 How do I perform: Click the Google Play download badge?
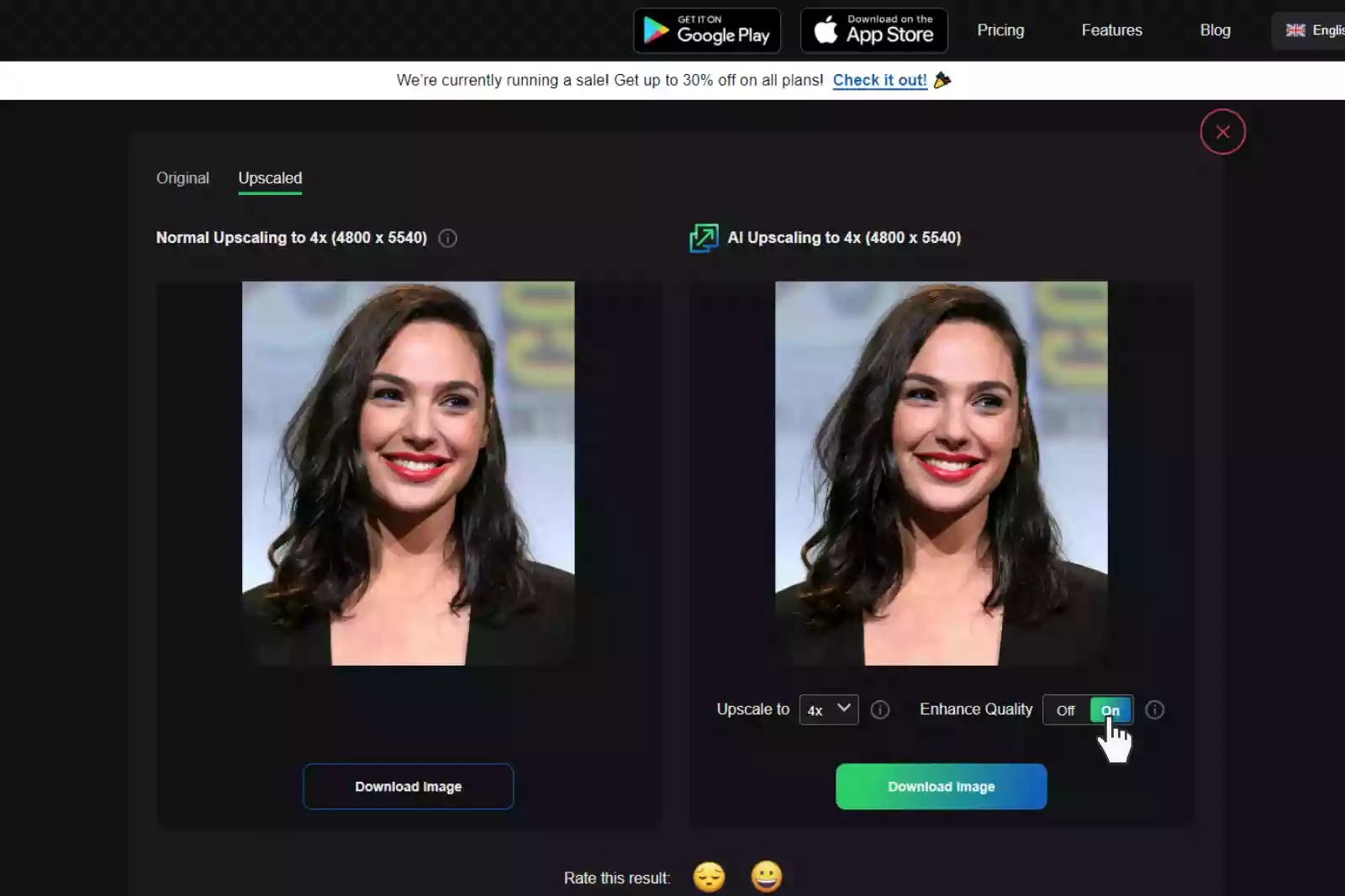coord(706,30)
